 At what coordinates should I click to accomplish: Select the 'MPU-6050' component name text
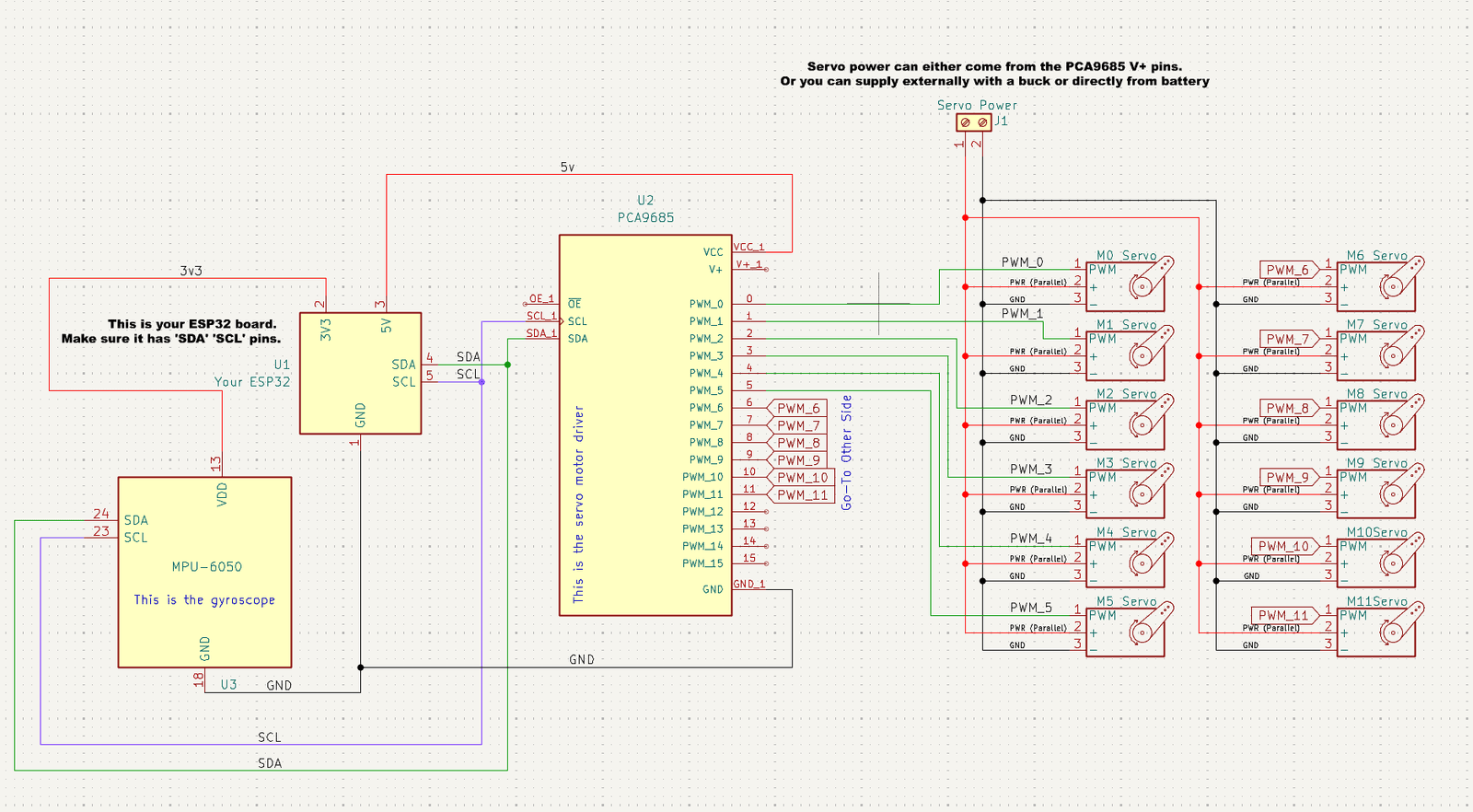pyautogui.click(x=207, y=567)
